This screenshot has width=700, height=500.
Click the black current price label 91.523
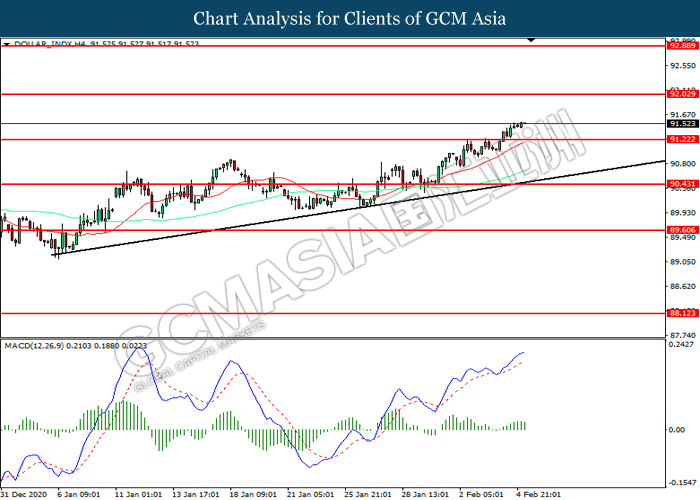[x=682, y=124]
